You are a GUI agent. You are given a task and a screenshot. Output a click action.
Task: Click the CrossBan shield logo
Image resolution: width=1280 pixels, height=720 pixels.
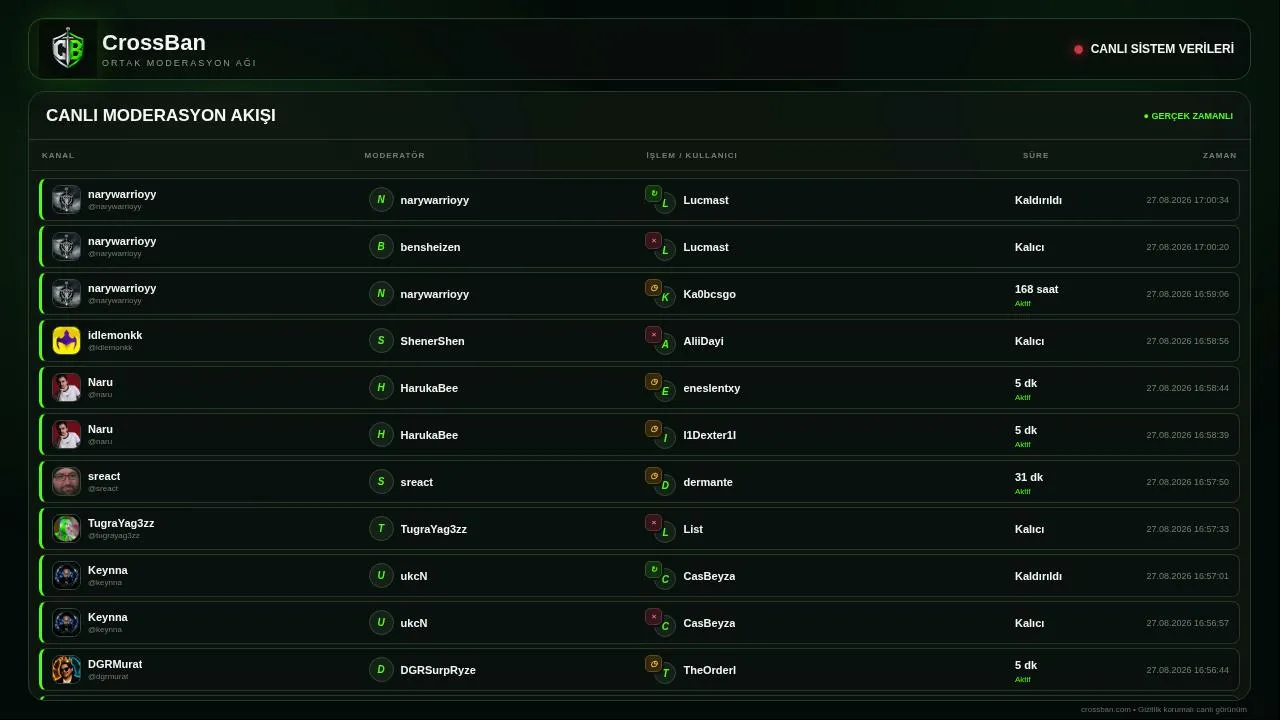point(68,49)
